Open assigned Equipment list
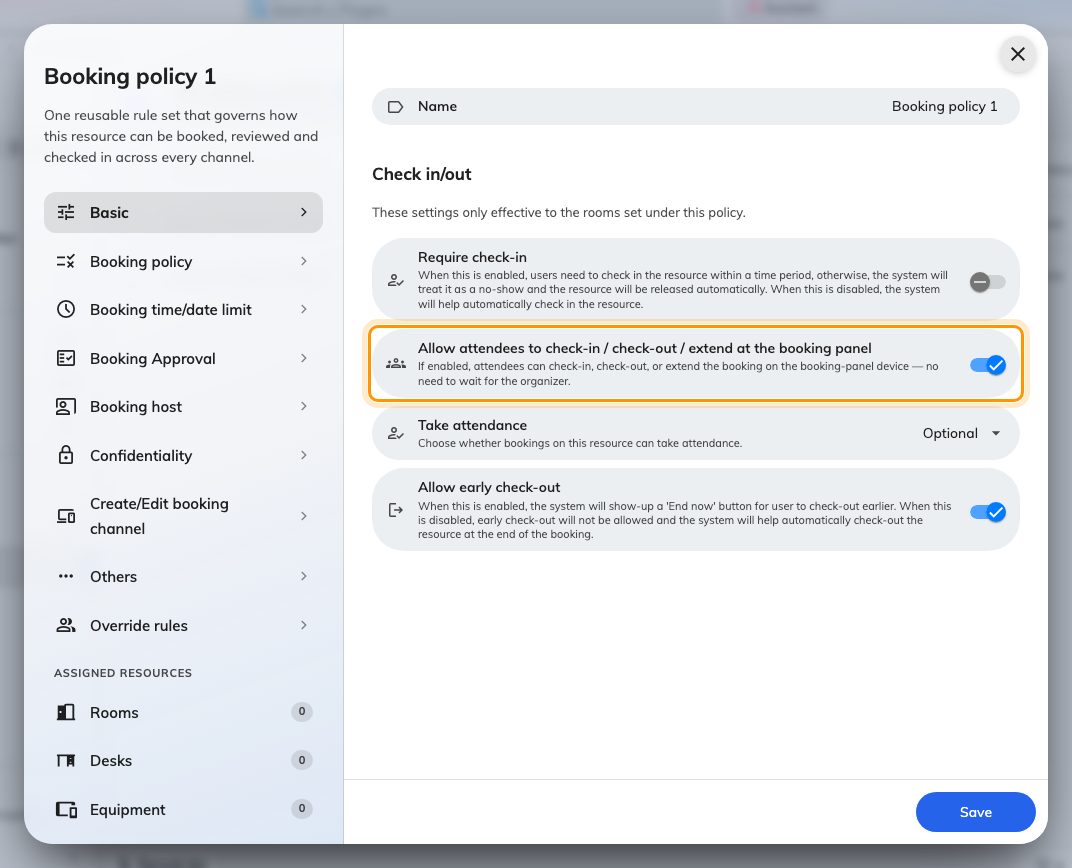Viewport: 1072px width, 868px height. click(x=183, y=809)
